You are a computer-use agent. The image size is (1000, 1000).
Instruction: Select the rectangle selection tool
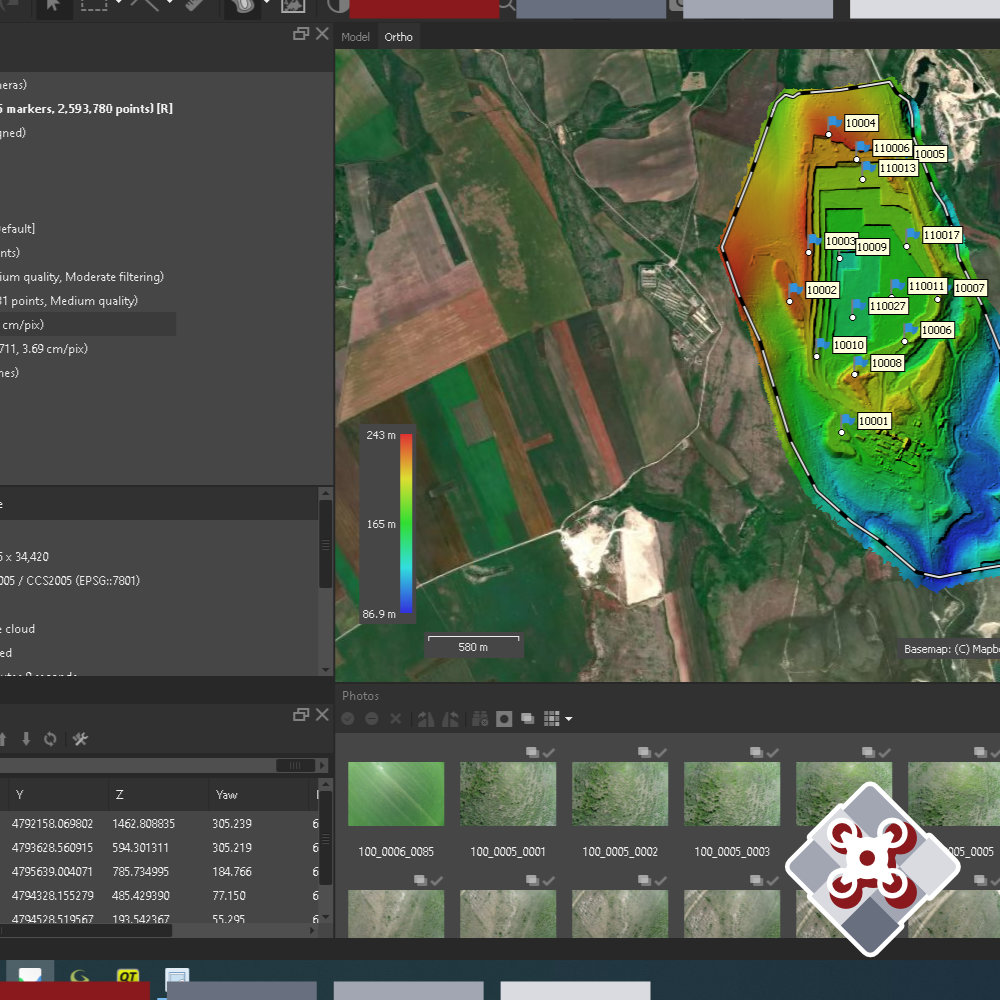click(93, 6)
